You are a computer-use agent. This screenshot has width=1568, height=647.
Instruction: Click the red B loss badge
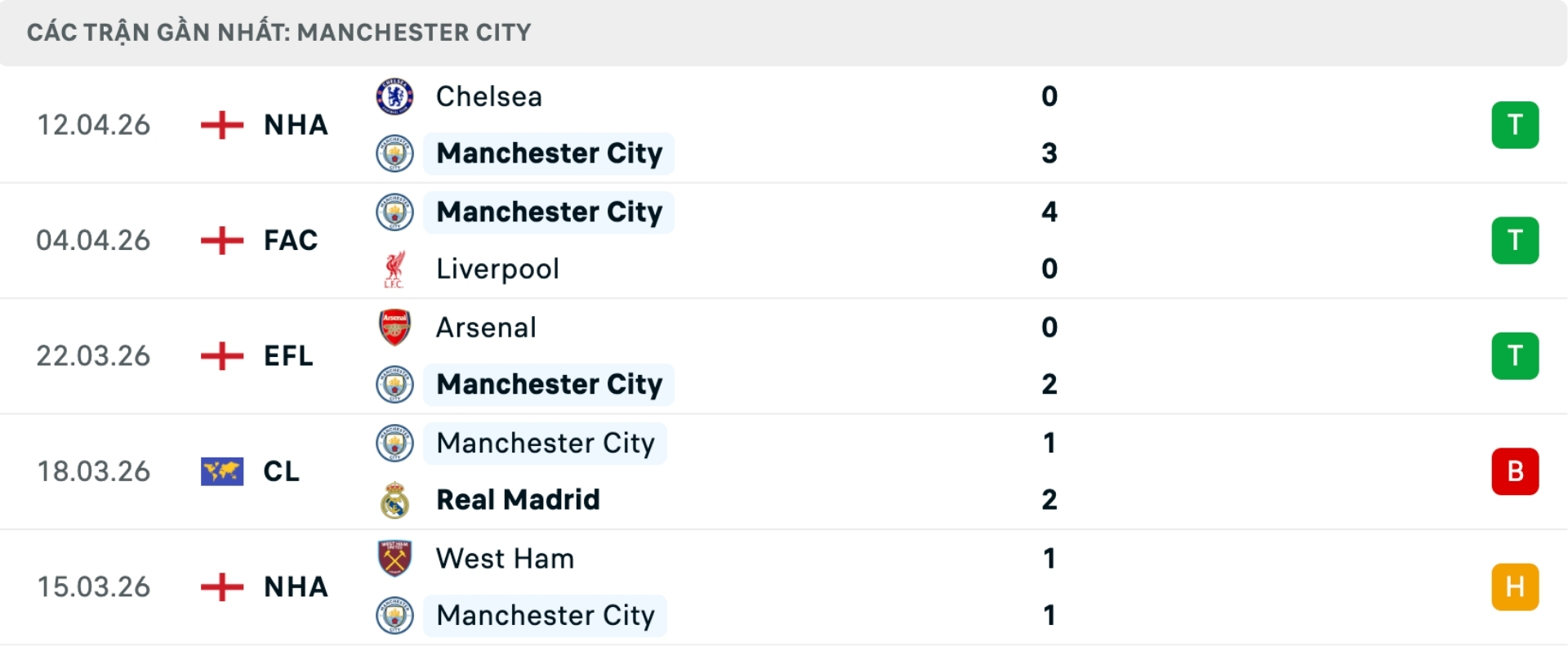coord(1515,471)
